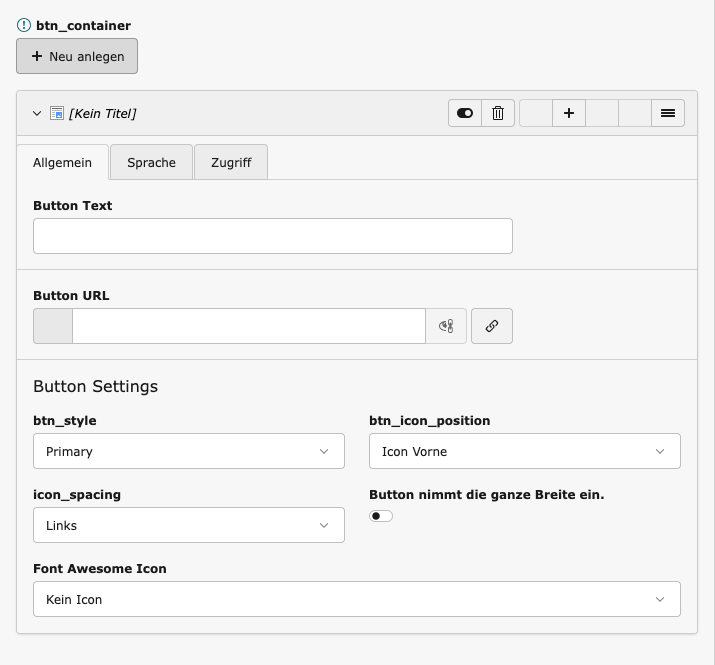Enable full-width button toggle

(381, 516)
